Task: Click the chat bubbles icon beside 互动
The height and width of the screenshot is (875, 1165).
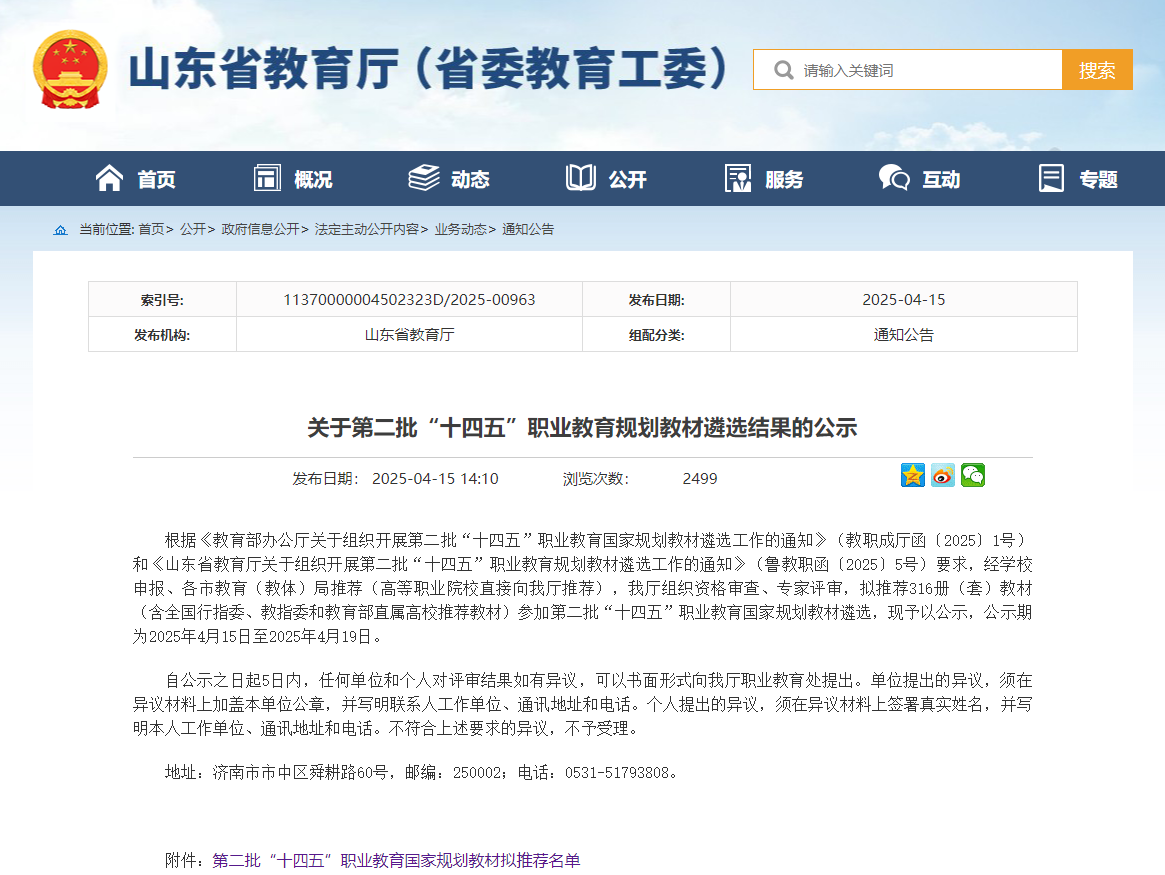Action: 894,178
